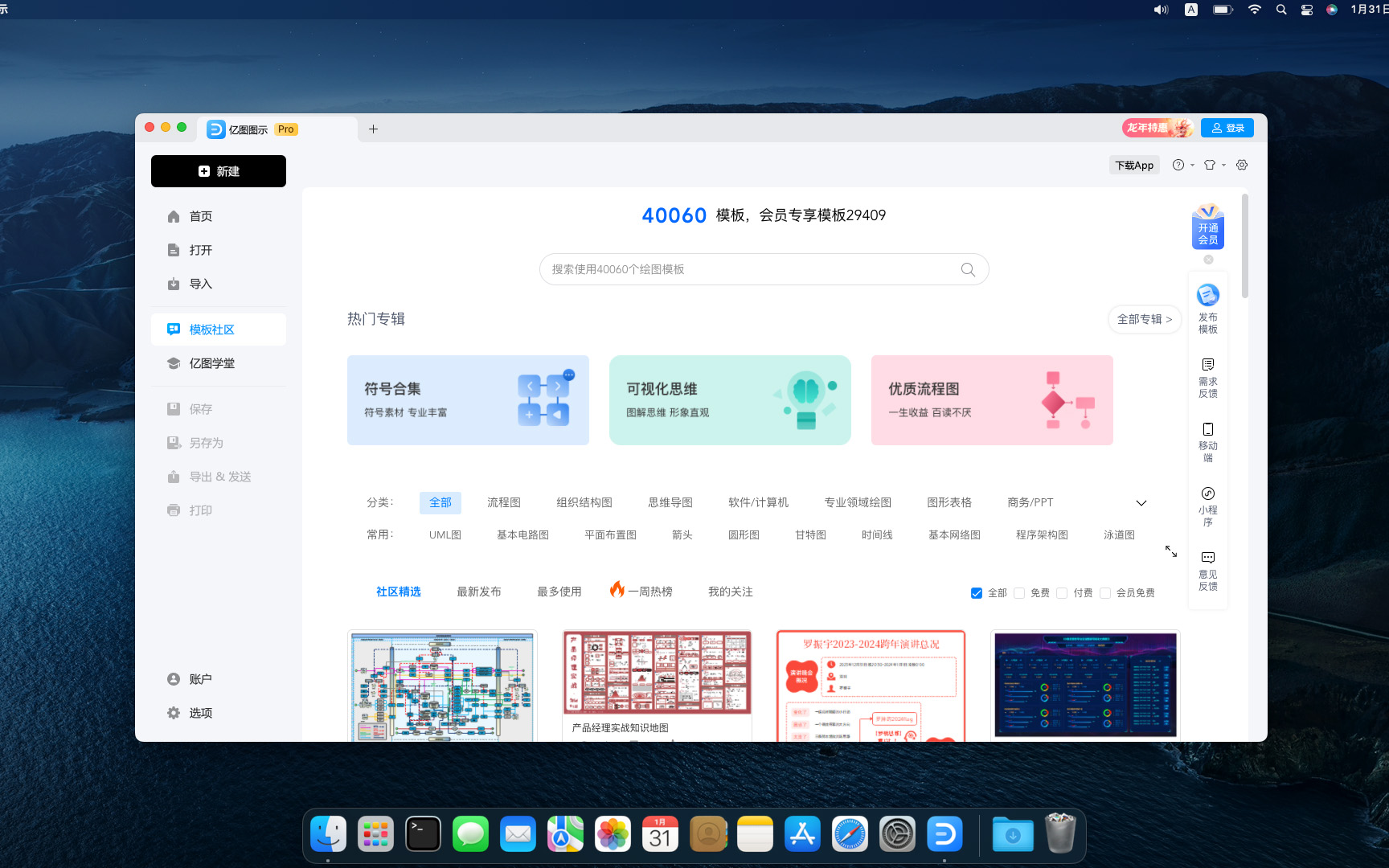
Task: Uncheck the 全部 filter checkbox
Action: tap(976, 593)
